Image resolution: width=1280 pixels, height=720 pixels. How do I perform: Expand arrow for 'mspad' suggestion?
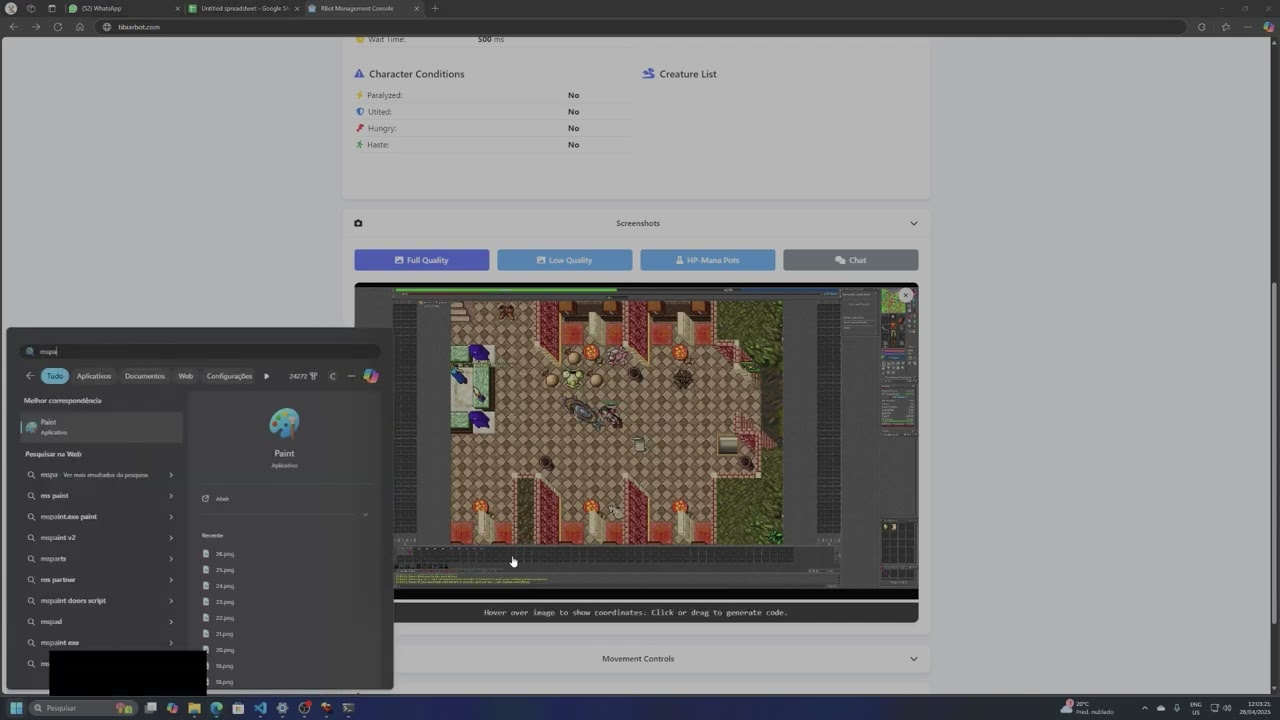pos(171,622)
